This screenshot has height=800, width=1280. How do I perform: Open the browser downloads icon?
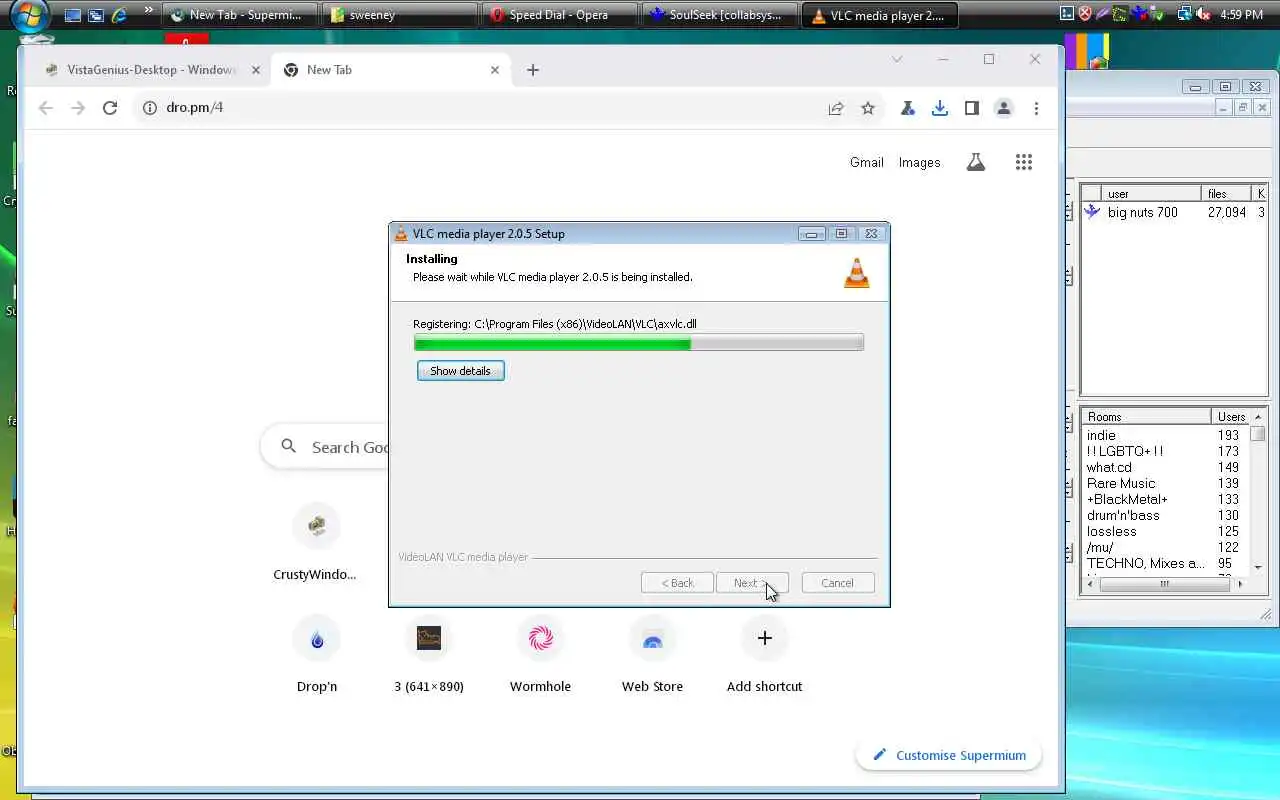(x=940, y=108)
